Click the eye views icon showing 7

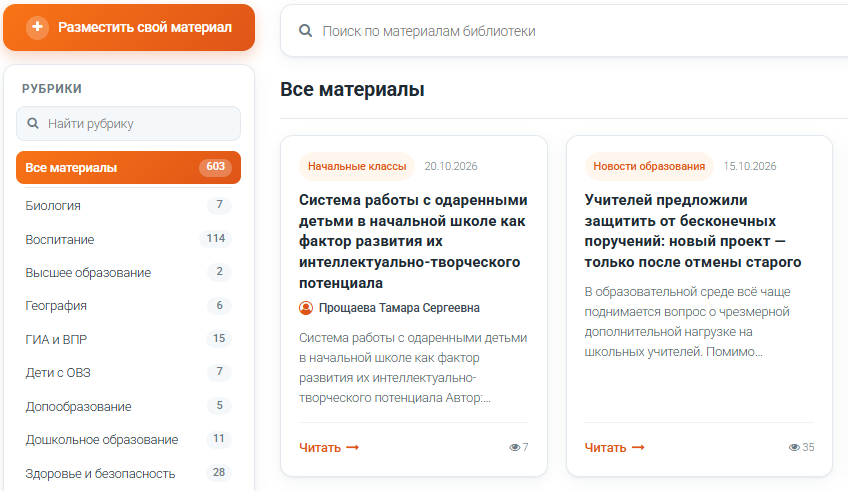pos(514,447)
